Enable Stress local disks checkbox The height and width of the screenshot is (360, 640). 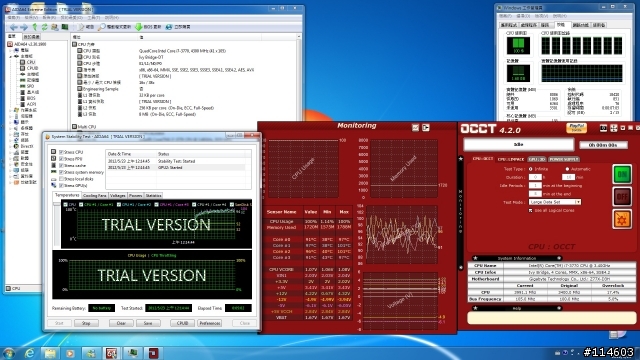click(61, 179)
